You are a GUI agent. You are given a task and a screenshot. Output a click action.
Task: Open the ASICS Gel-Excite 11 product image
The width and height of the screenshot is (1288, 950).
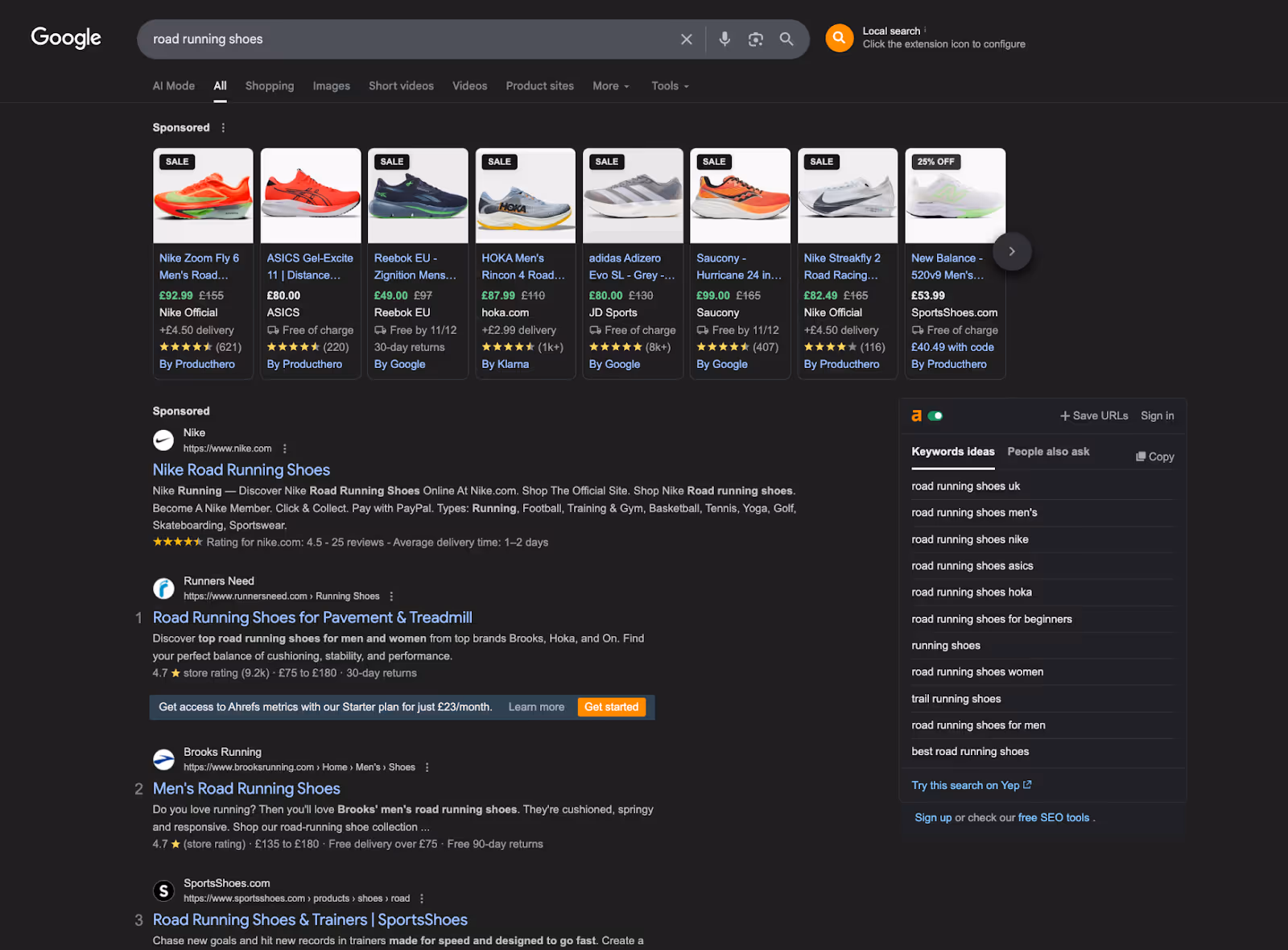(311, 196)
